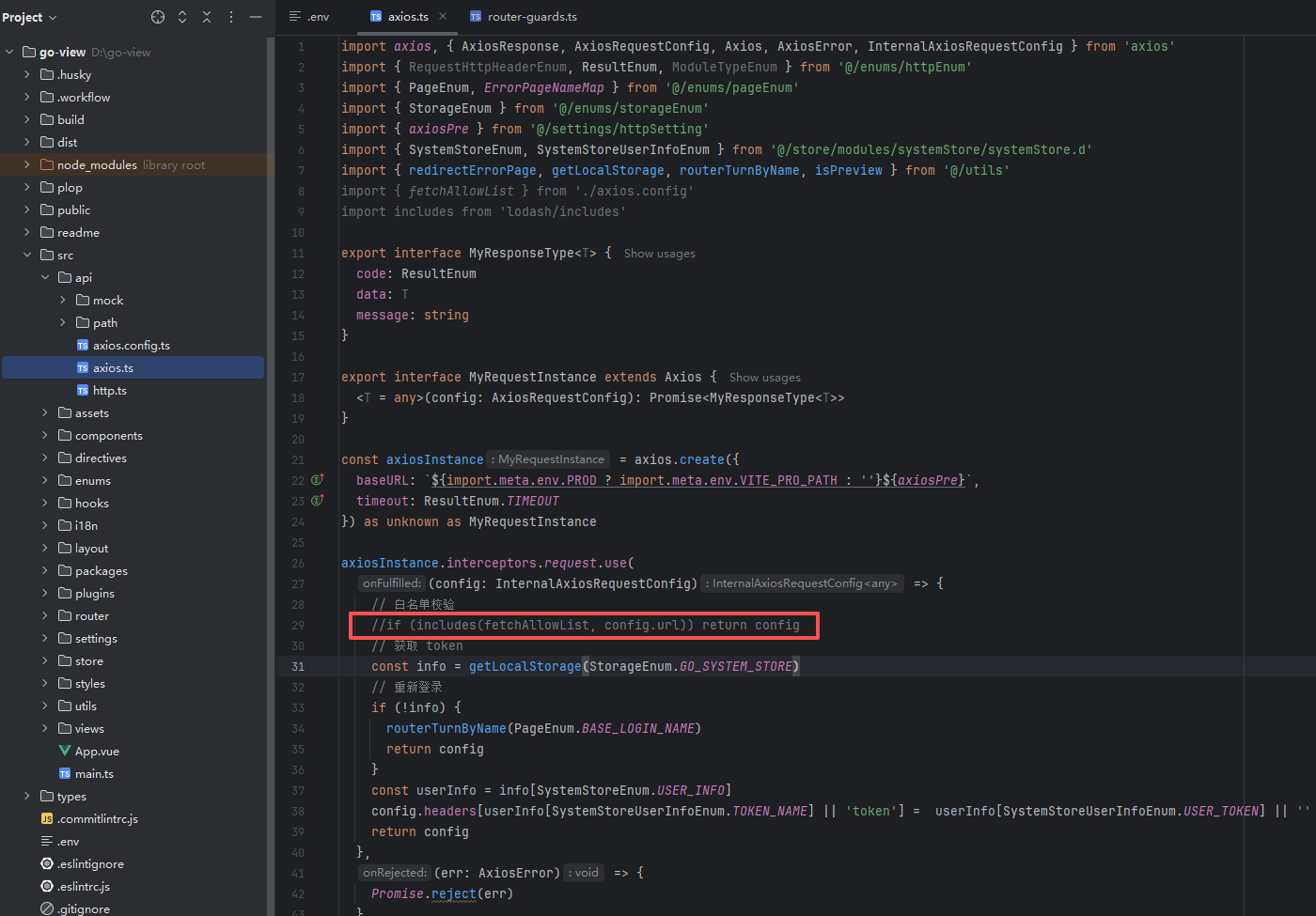1316x916 pixels.
Task: Select App.vue file in project tree
Action: (x=97, y=752)
